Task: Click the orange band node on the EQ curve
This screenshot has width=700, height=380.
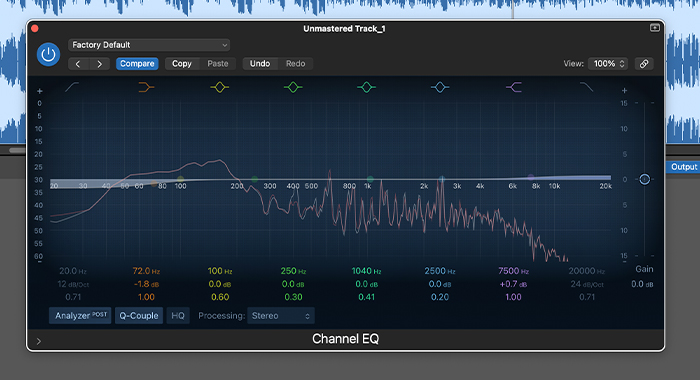Action: pos(154,184)
